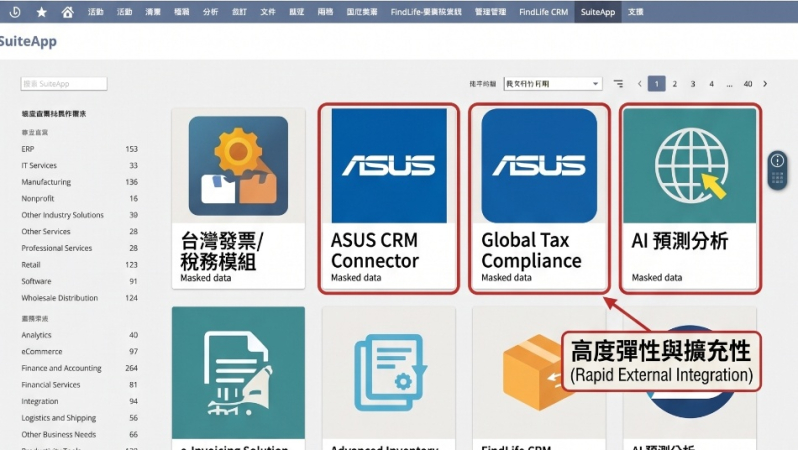
Task: Select page 2 in pagination
Action: pos(674,84)
